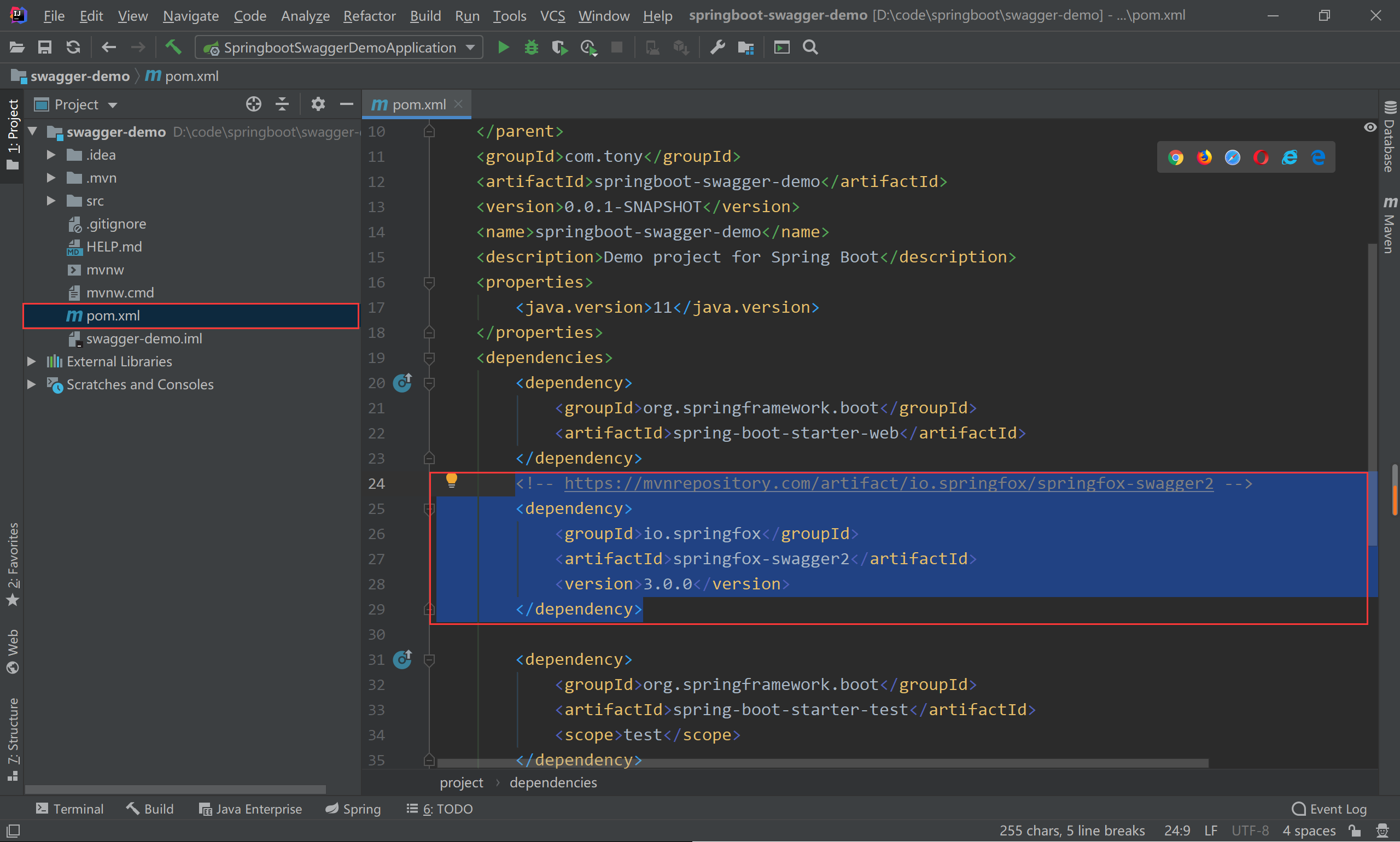
Task: Open the Refactor menu
Action: coord(369,15)
